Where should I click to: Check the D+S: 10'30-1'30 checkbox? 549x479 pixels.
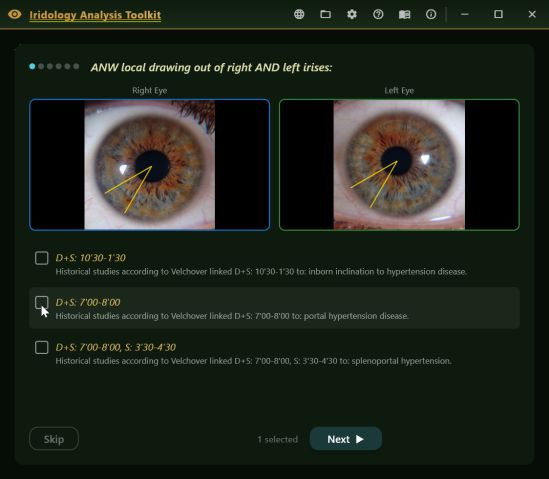[42, 258]
